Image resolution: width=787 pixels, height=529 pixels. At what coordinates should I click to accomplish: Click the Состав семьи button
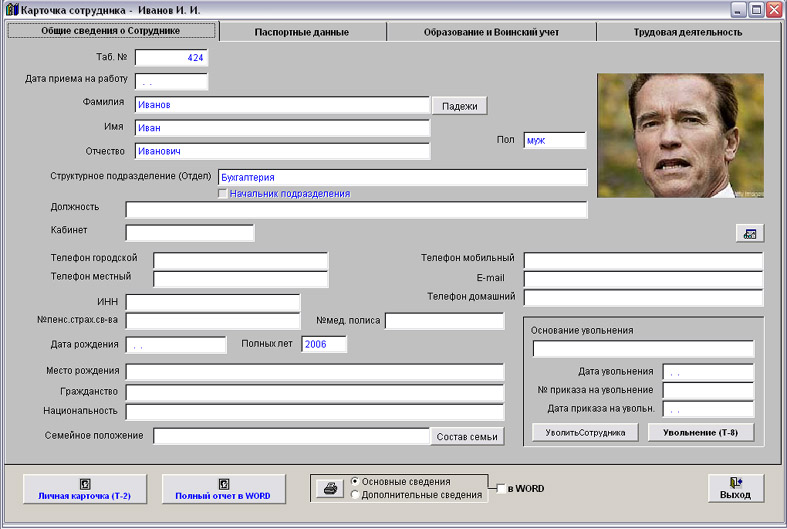[x=468, y=436]
